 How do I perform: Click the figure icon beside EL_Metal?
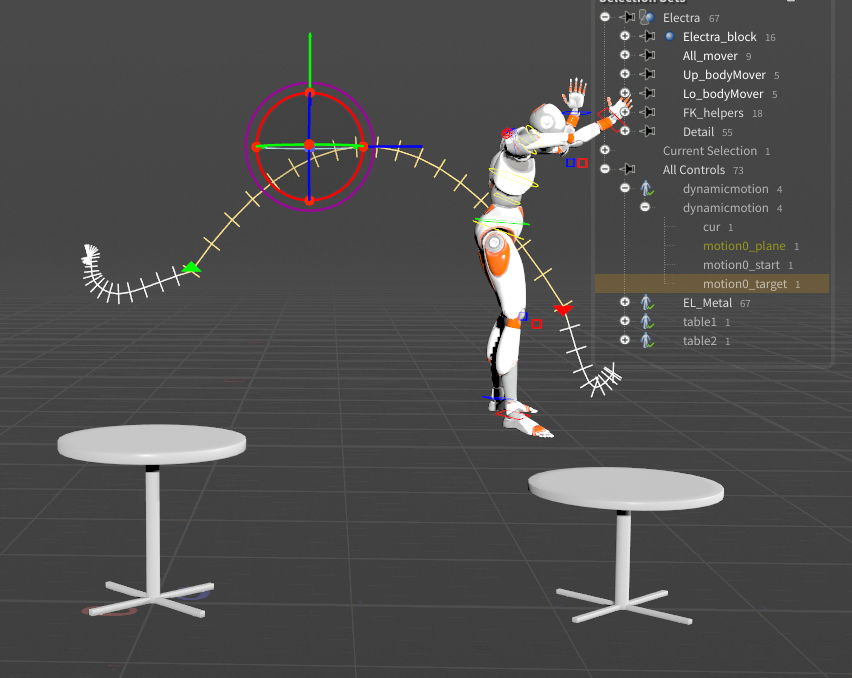click(x=647, y=303)
